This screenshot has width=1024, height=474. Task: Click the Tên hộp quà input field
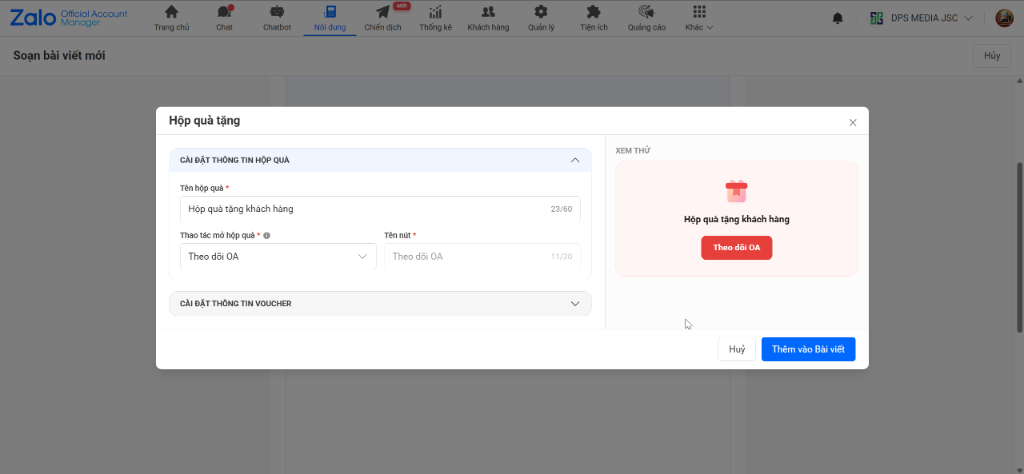coord(380,209)
